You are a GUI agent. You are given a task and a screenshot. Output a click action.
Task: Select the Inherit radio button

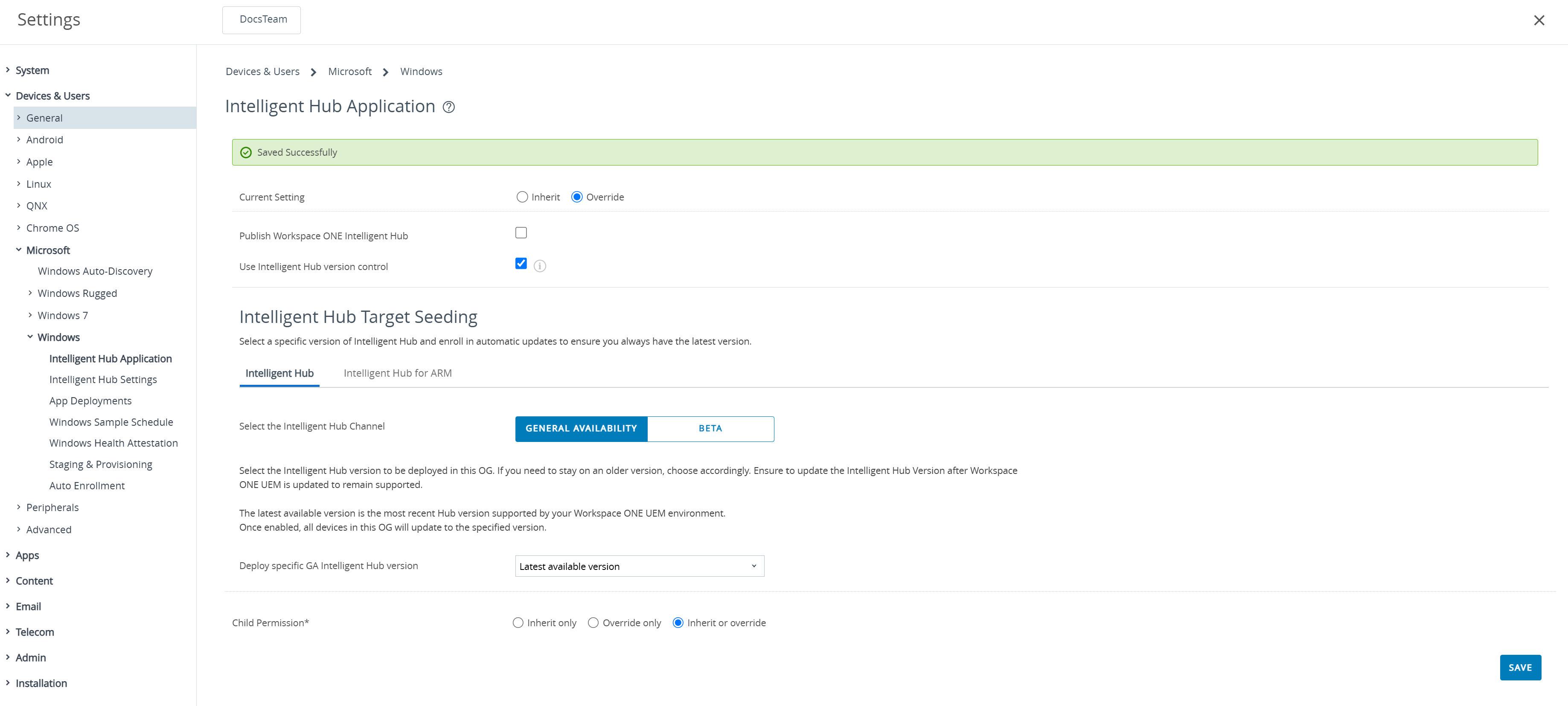[522, 197]
